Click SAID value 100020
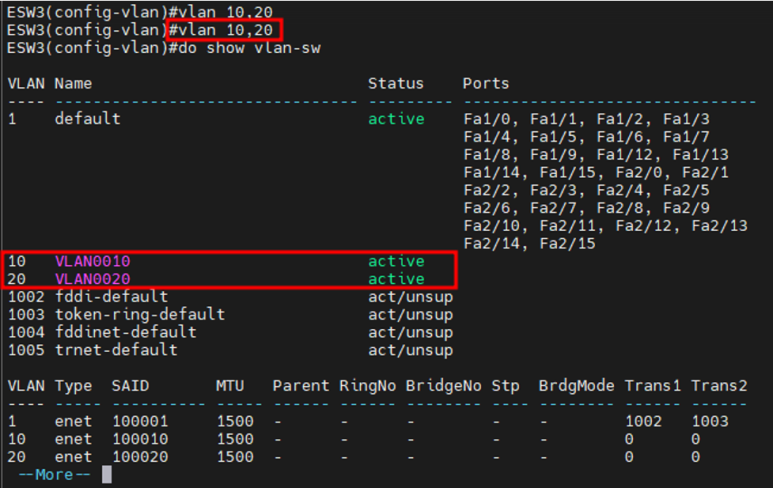 (x=141, y=457)
